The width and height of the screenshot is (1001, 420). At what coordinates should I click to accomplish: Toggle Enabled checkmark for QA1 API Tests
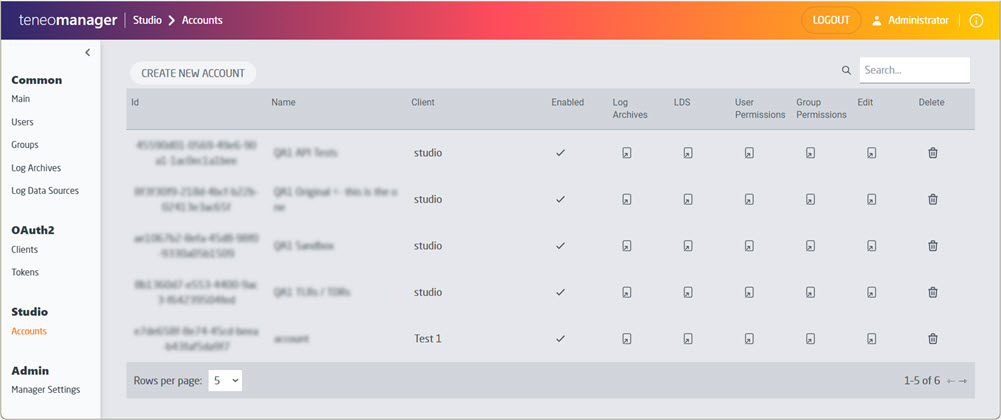point(560,153)
